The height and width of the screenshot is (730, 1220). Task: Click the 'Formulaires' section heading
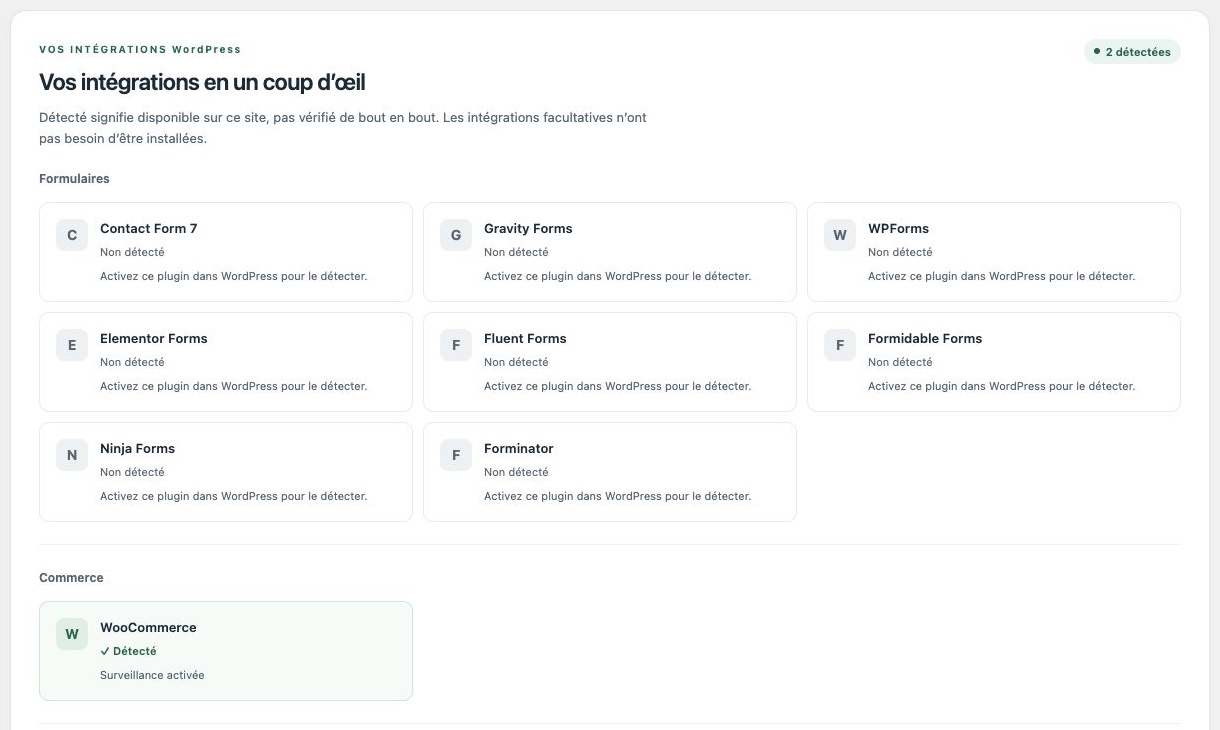tap(74, 179)
